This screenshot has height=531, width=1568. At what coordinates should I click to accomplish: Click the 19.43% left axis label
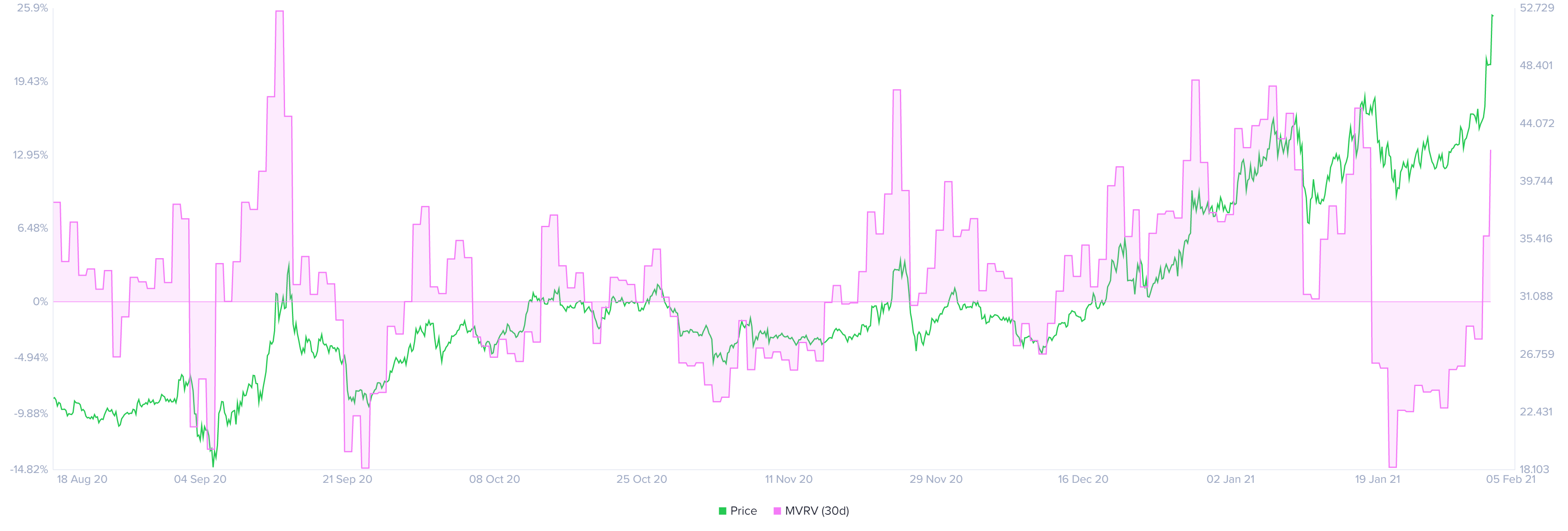pos(31,82)
